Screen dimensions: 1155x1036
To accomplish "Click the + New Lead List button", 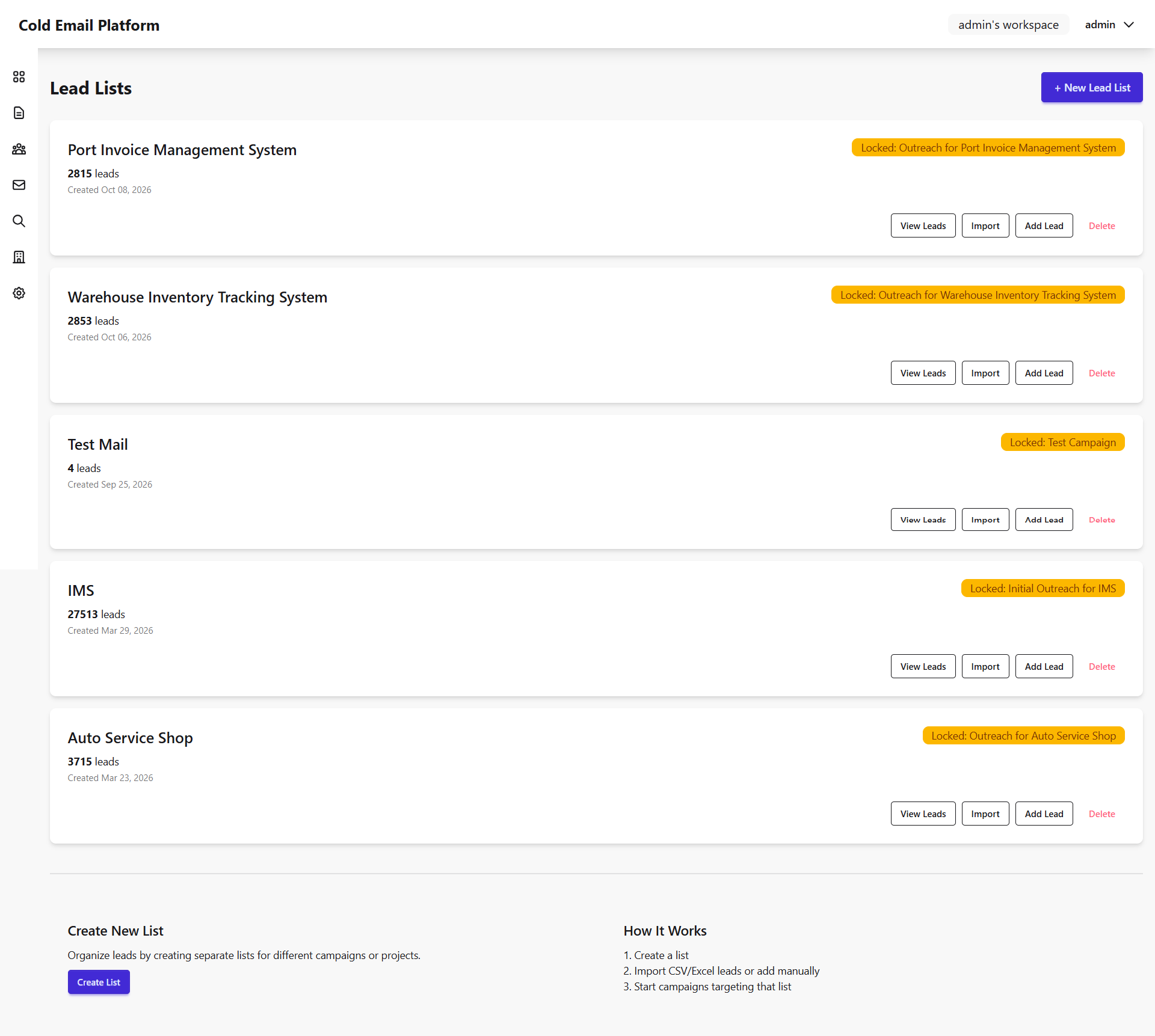I will point(1092,88).
